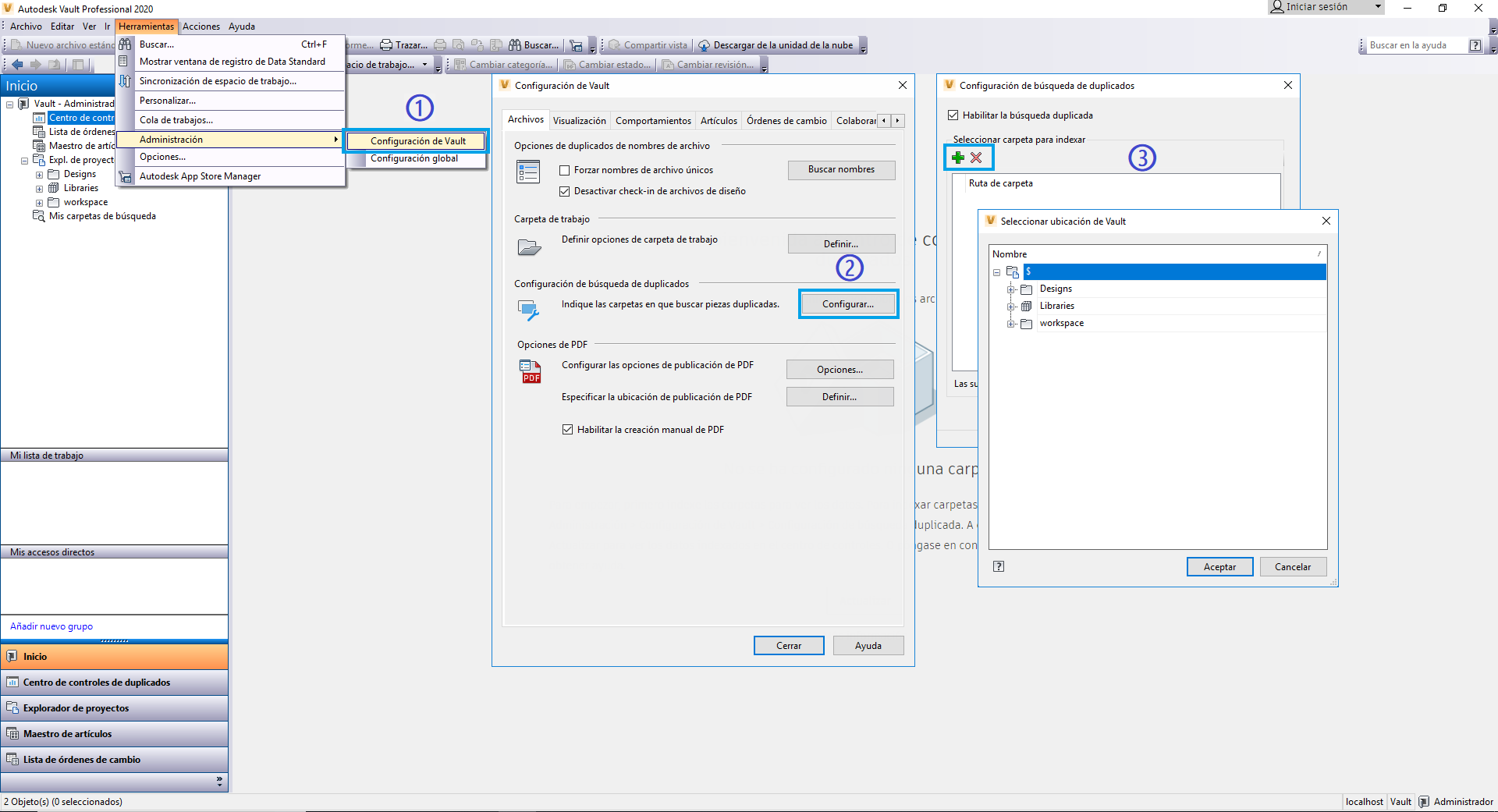Expand Libraries in Seleccionar ubicación dialog

(1011, 307)
